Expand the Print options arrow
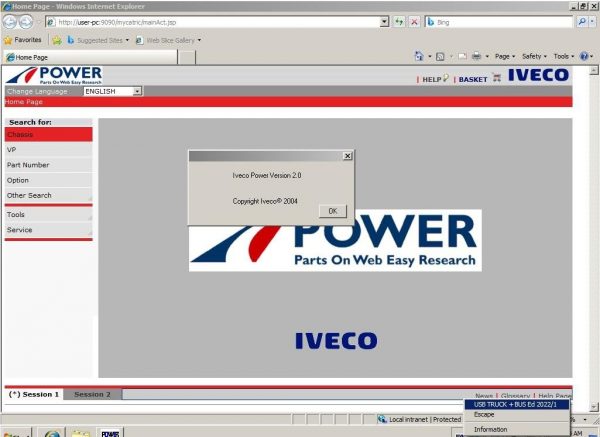This screenshot has height=437, width=600. click(487, 57)
